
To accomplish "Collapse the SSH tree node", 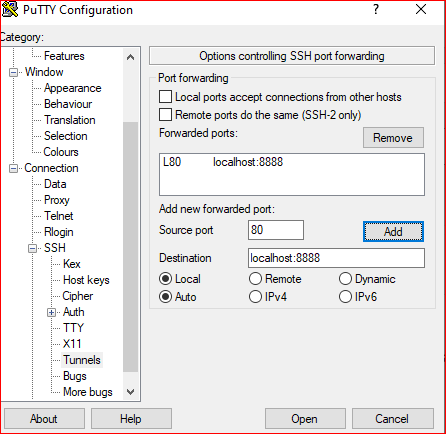I will click(32, 248).
